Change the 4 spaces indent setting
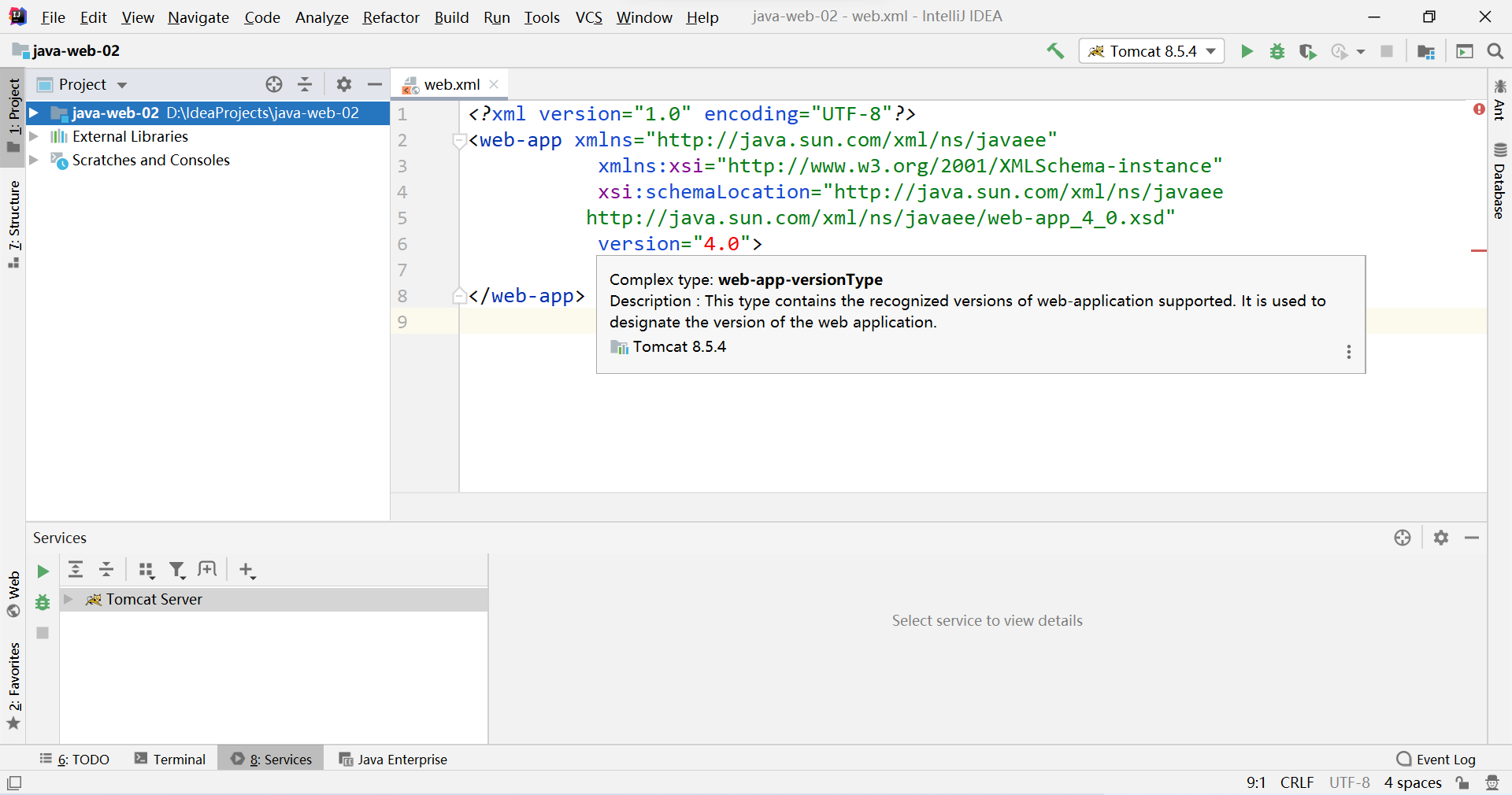The image size is (1512, 795). (x=1413, y=782)
